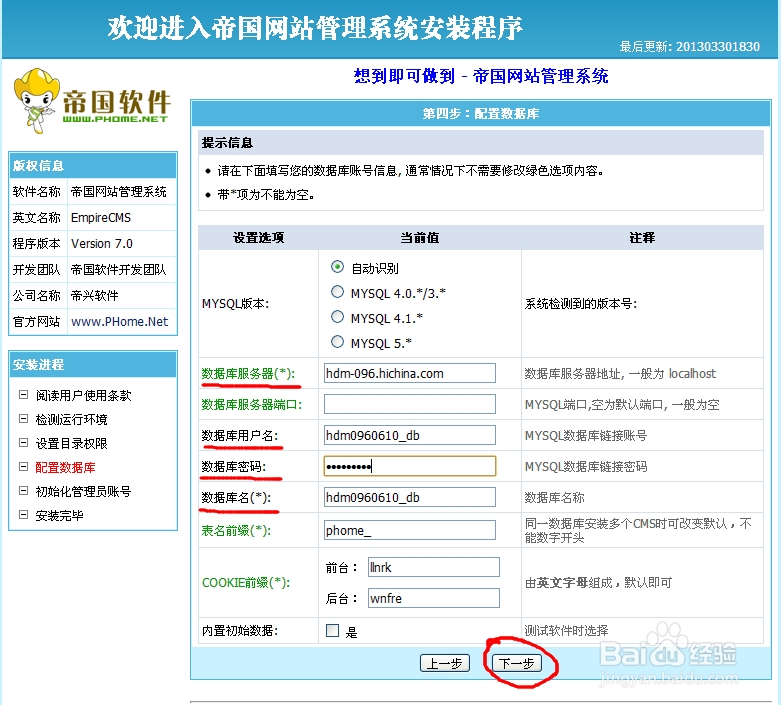Focus the 数据库名 input field

click(x=409, y=497)
